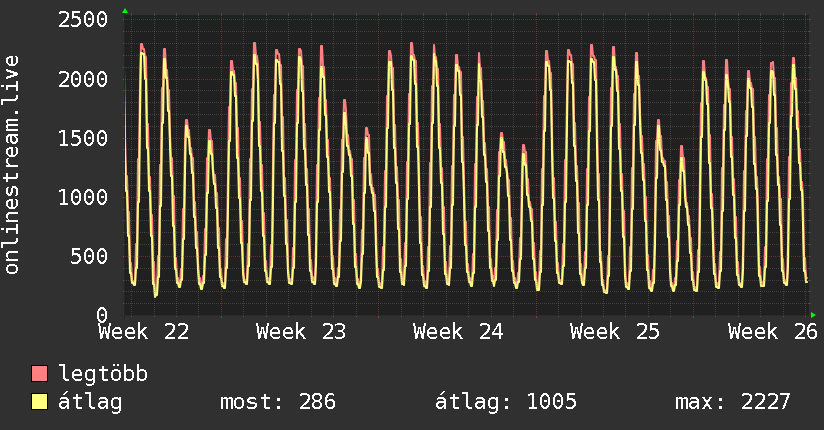824x430 pixels.
Task: Click the 1500 y-axis value
Action: point(83,138)
